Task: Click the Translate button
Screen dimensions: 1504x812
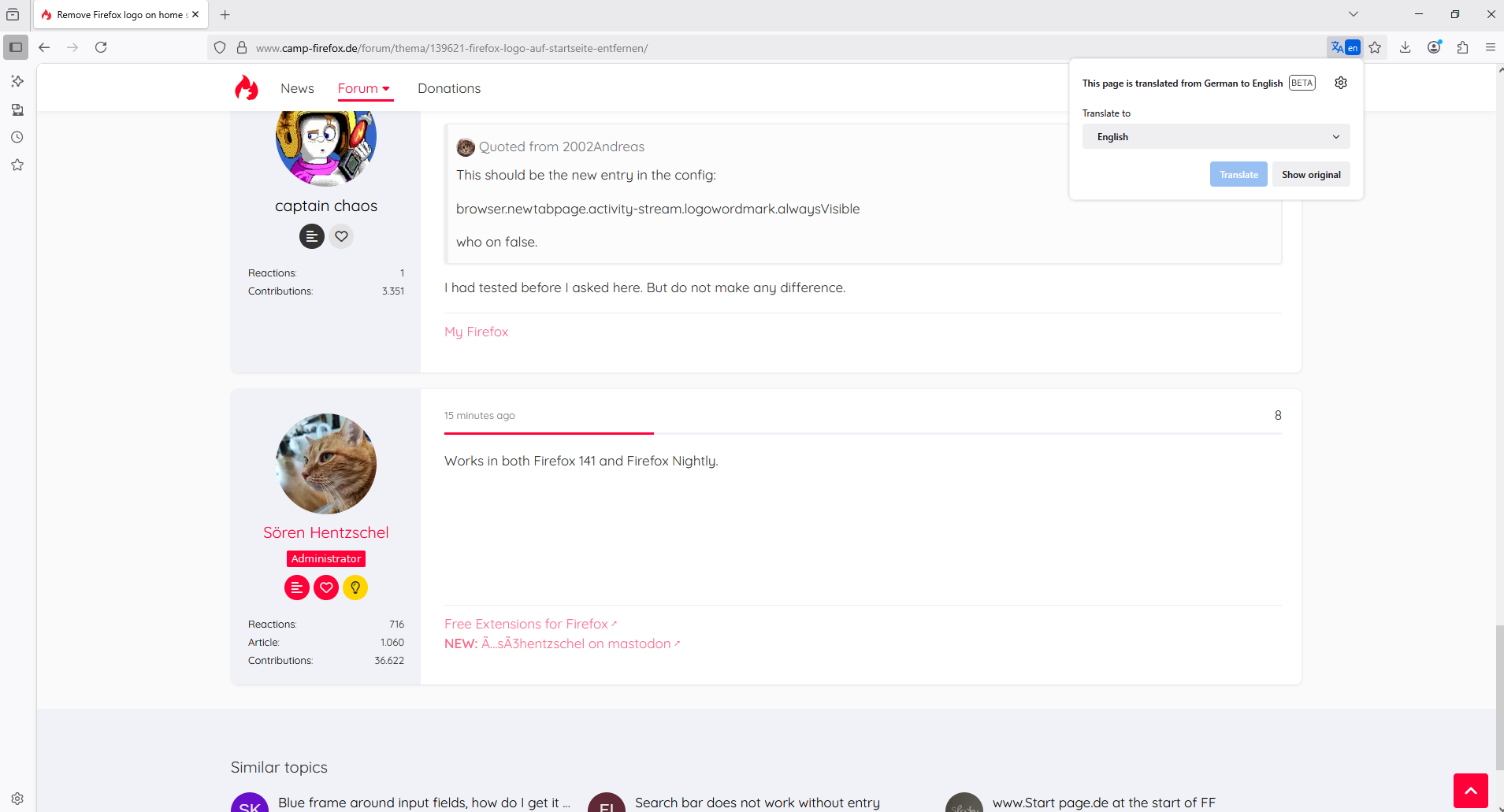Action: pos(1238,174)
